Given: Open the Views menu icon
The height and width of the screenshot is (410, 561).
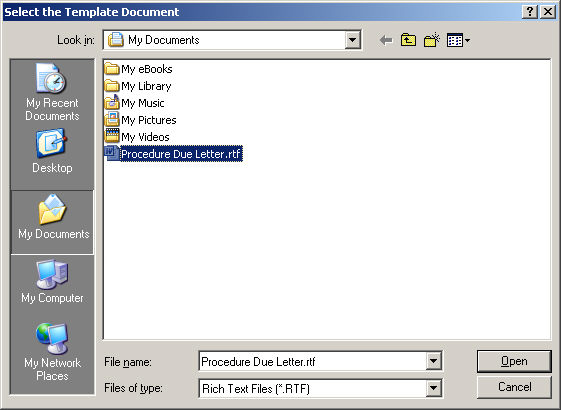Looking at the screenshot, I should coord(458,40).
